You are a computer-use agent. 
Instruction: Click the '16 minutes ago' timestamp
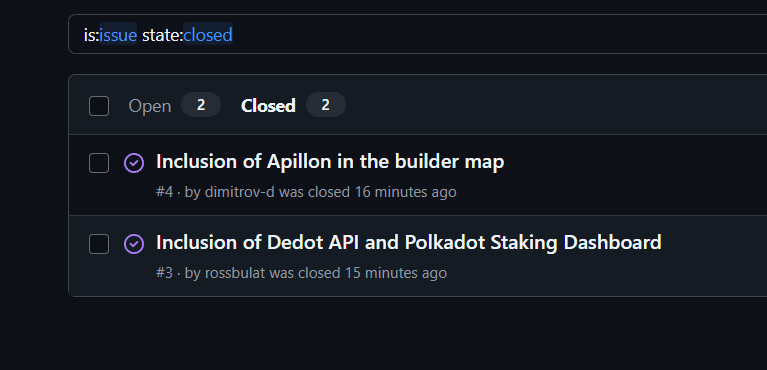[x=406, y=192]
